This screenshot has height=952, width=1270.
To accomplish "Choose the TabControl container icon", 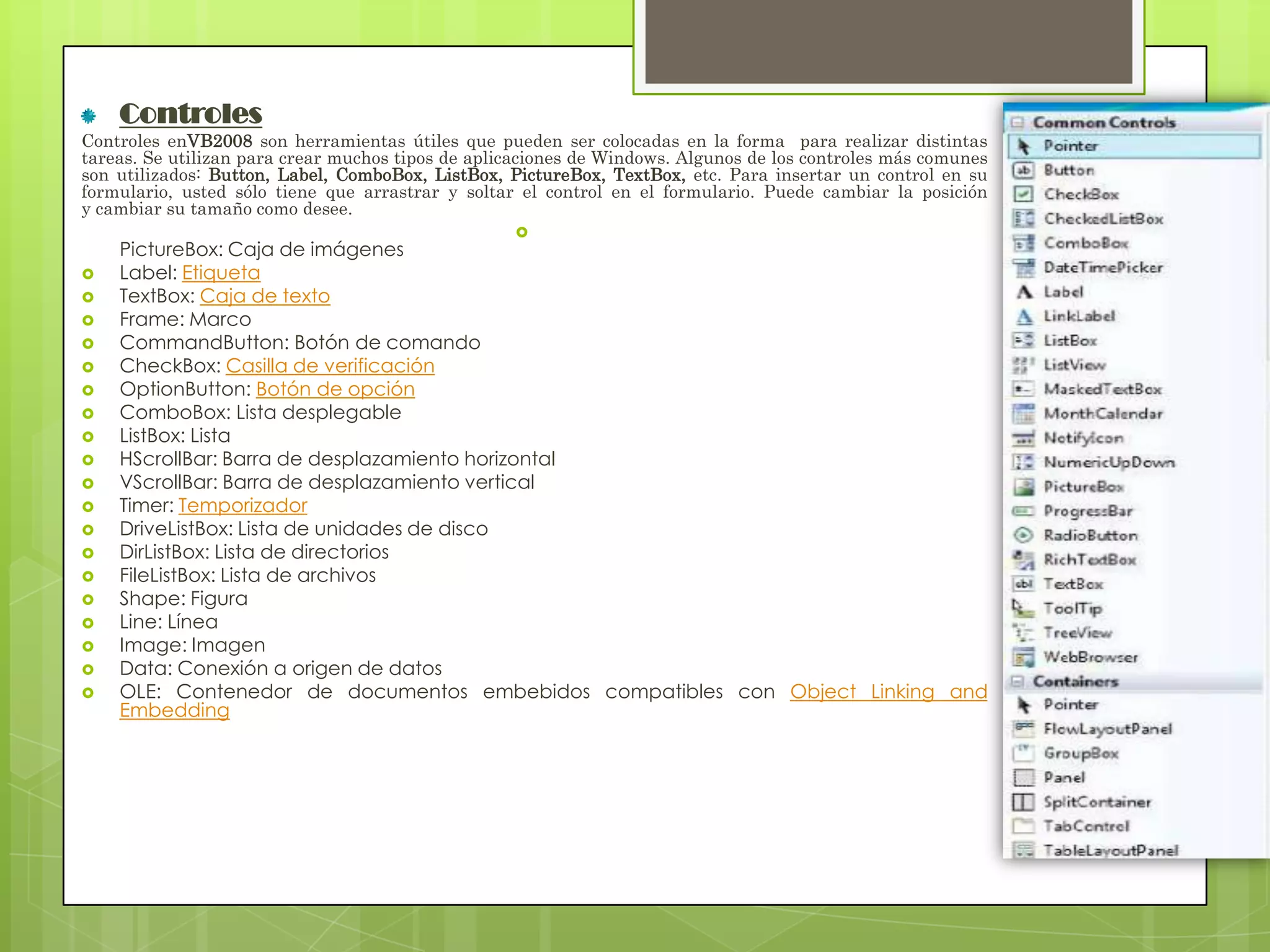I will [1023, 826].
